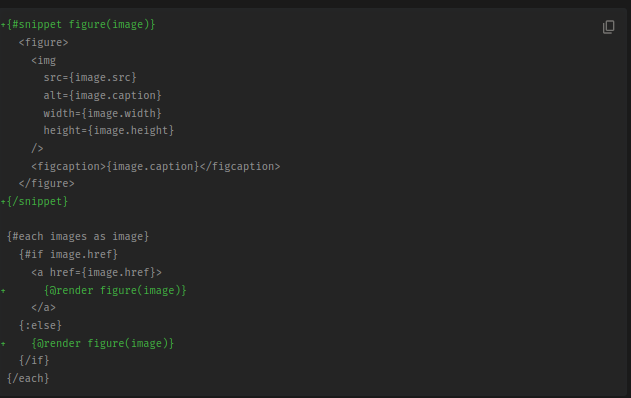The height and width of the screenshot is (398, 631).
Task: Click 'width={image.width}' attribute line
Action: (102, 113)
